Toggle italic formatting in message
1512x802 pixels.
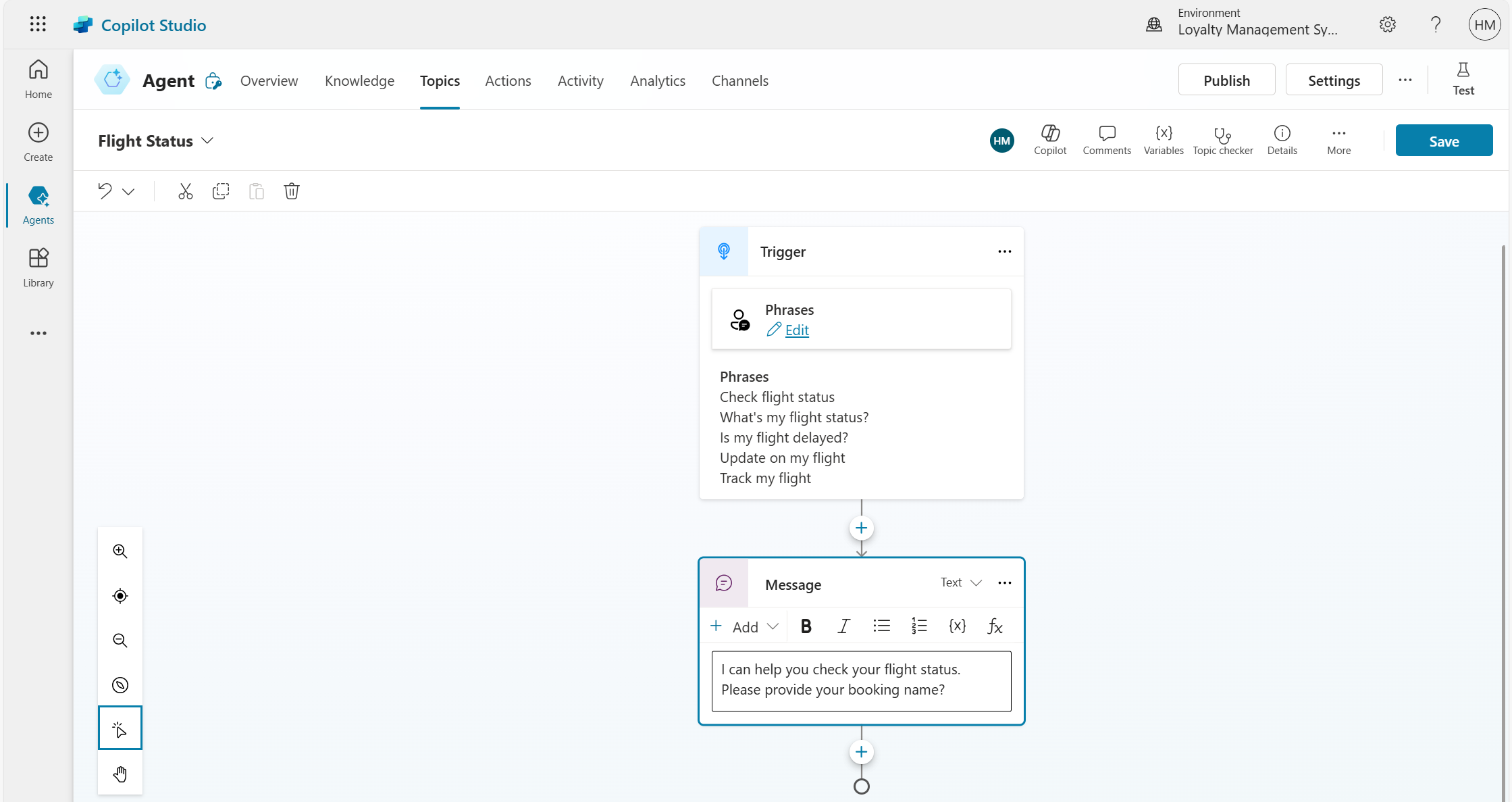click(x=843, y=626)
